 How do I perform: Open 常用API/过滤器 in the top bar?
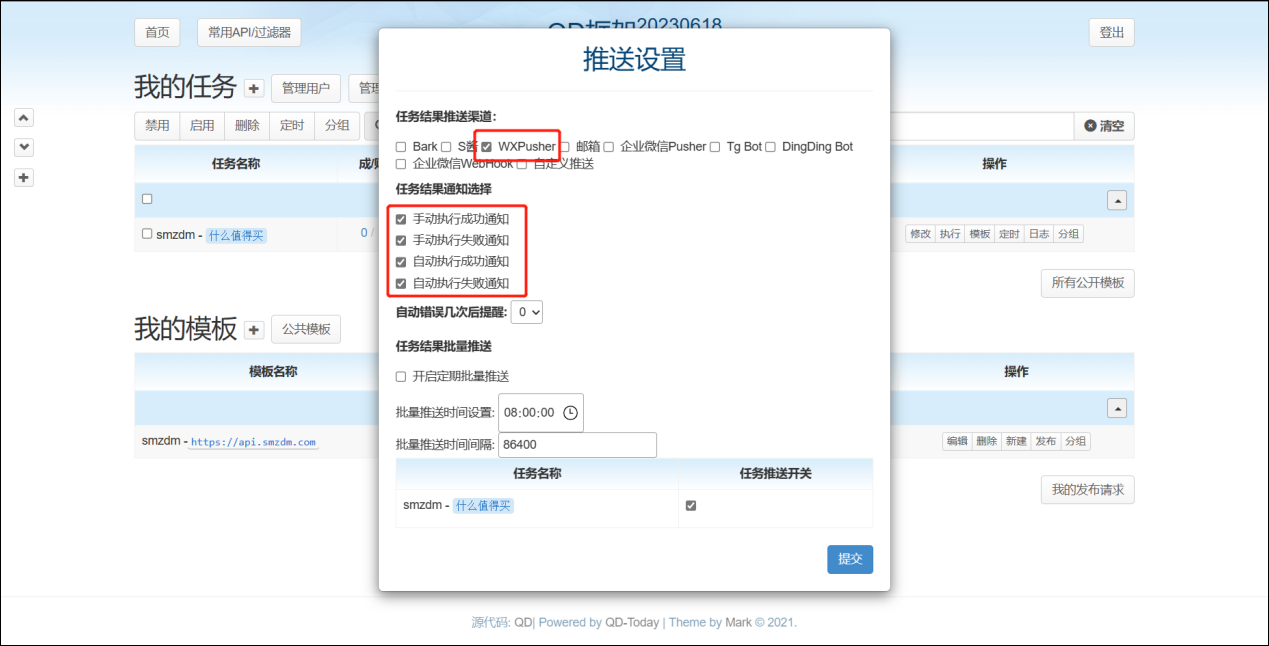(249, 32)
